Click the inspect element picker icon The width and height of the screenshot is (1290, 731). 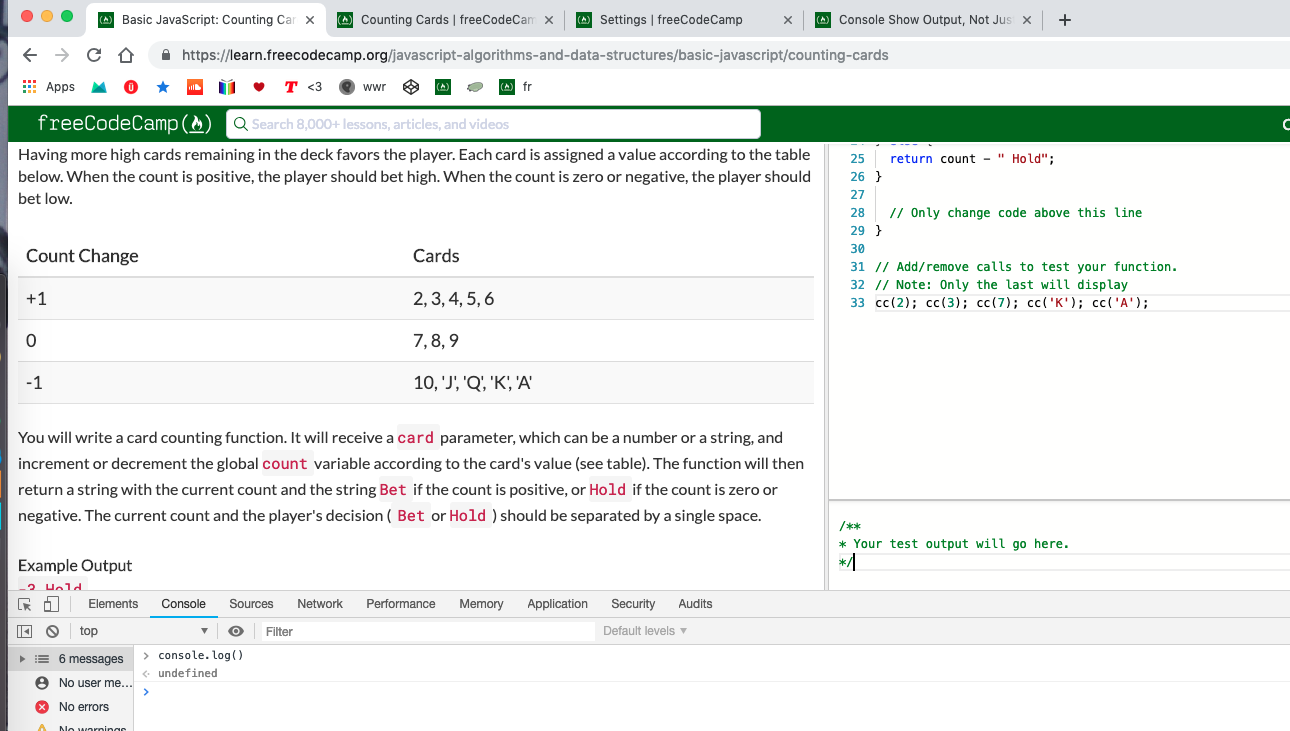click(x=25, y=604)
